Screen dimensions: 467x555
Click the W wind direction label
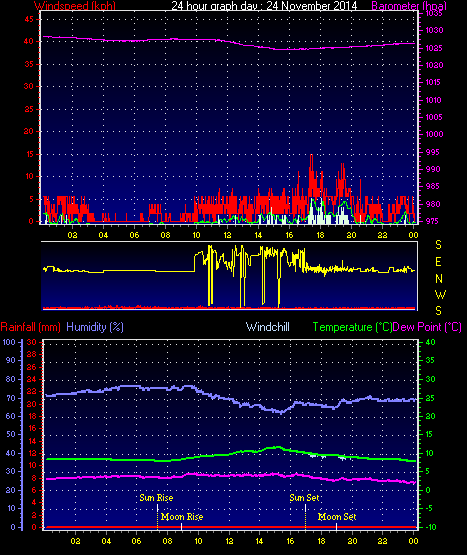click(440, 294)
